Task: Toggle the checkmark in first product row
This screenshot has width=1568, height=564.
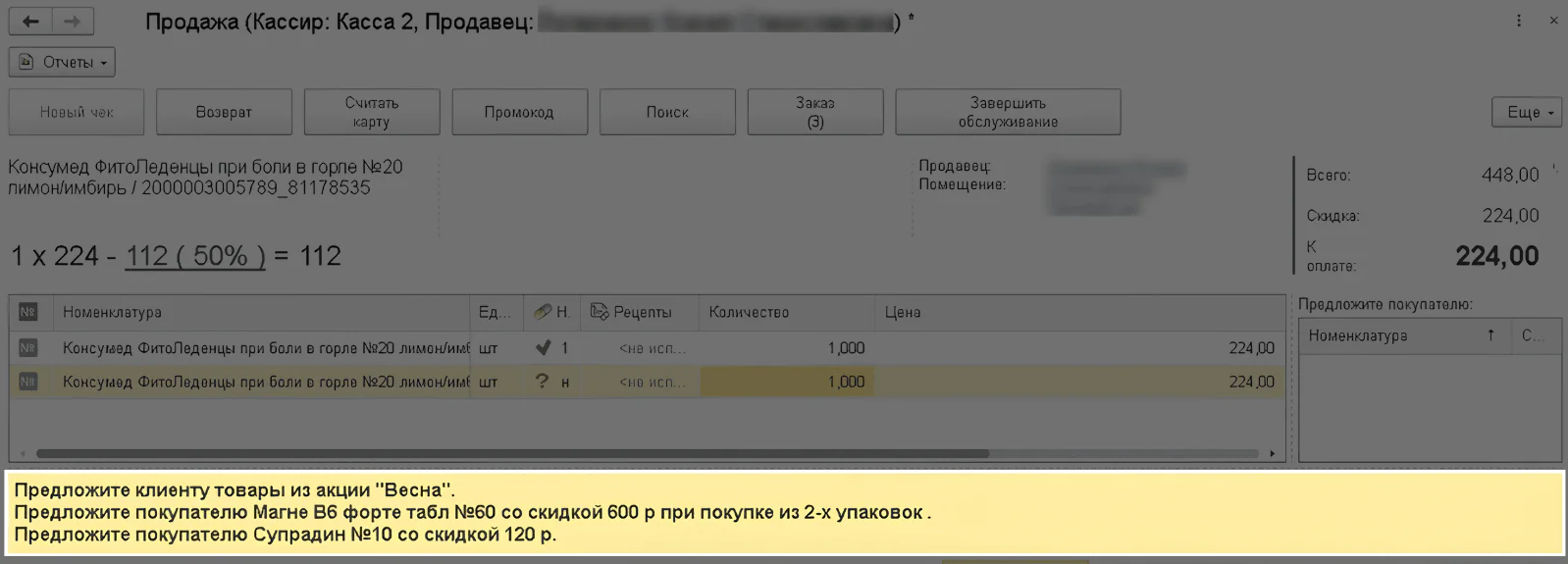Action: [x=543, y=347]
